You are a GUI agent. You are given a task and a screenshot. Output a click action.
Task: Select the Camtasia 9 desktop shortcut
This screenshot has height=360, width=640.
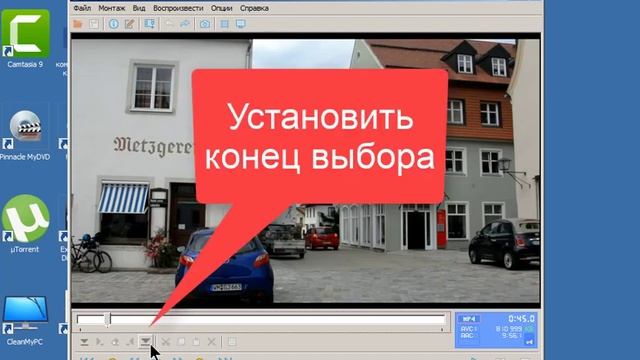[x=25, y=39]
